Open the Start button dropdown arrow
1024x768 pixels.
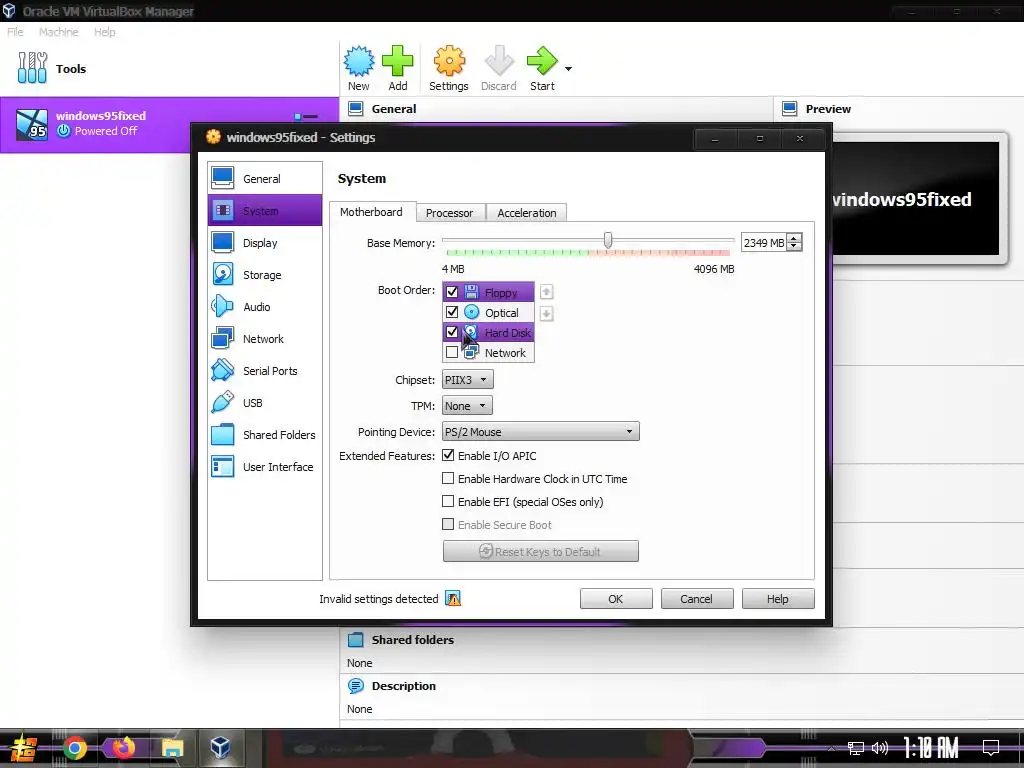(x=568, y=69)
